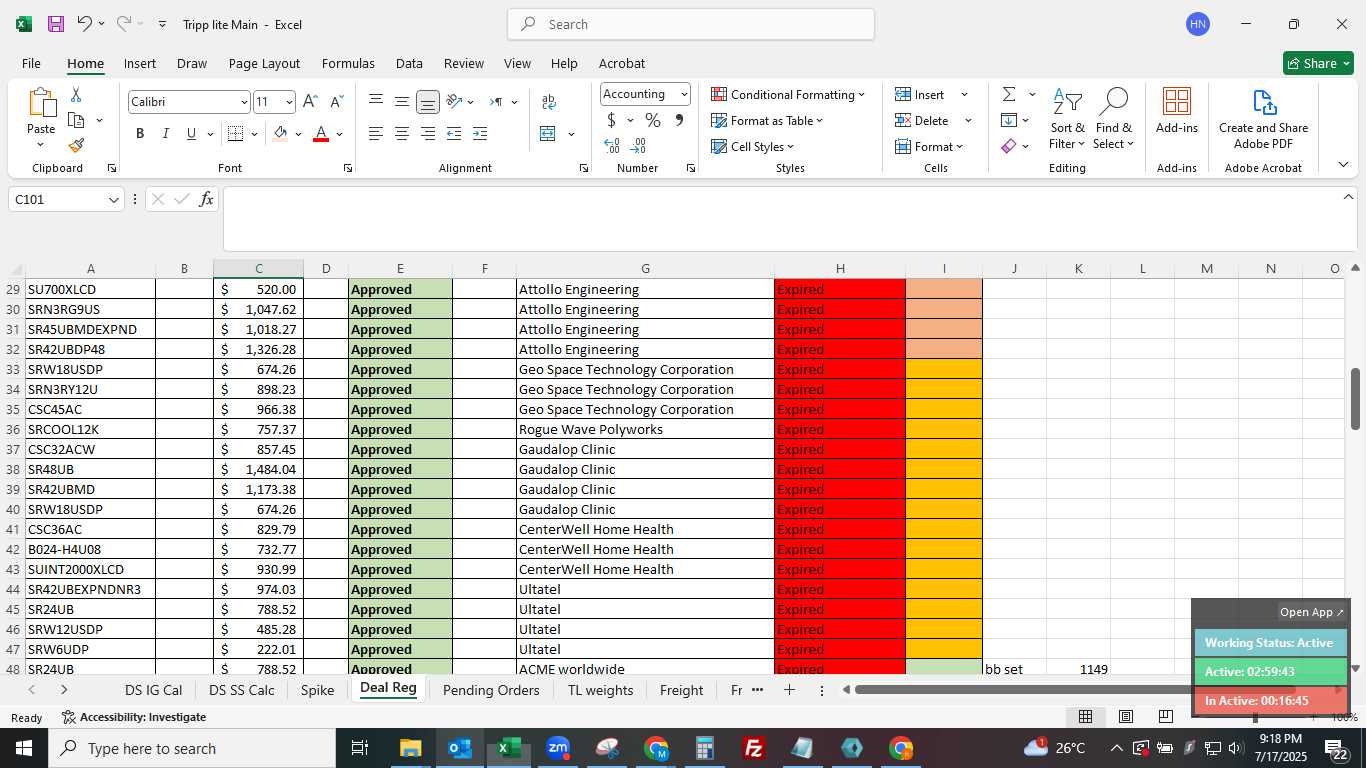
Task: Click Create and Share Adobe PDF
Action: click(x=1263, y=119)
